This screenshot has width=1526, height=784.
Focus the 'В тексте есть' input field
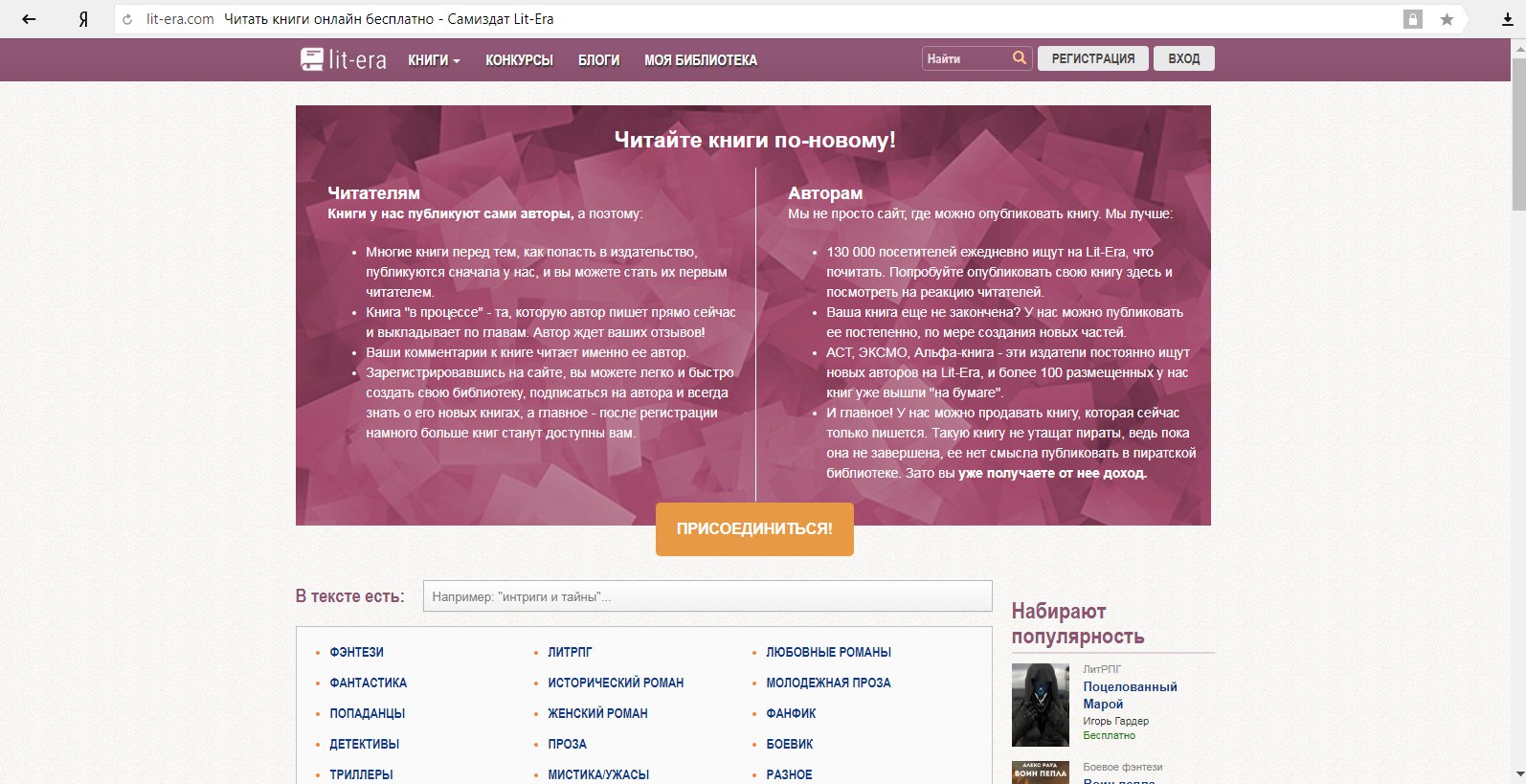point(707,596)
